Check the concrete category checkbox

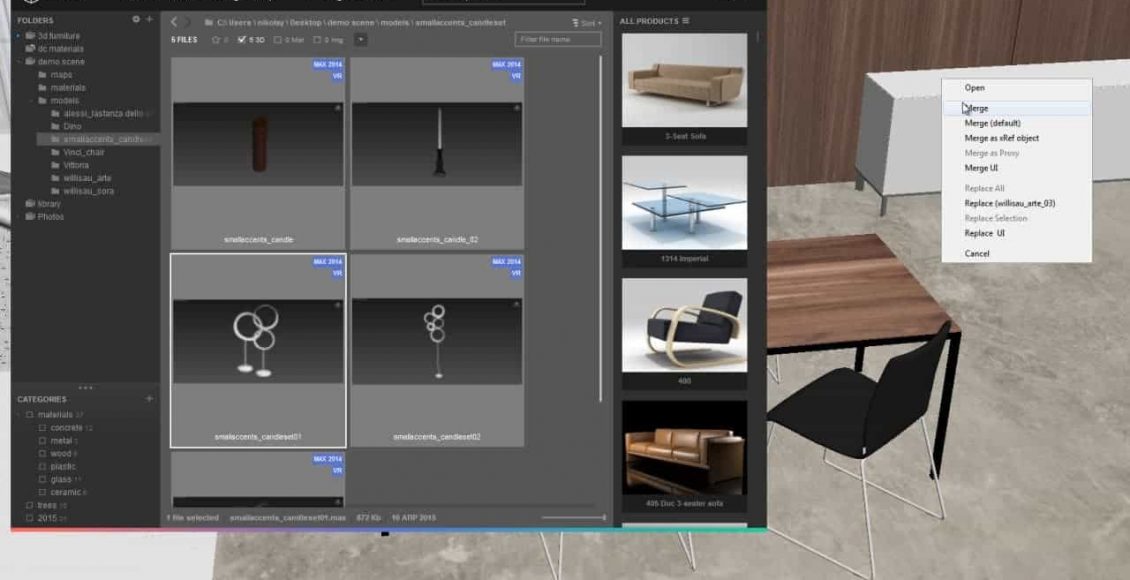tap(42, 428)
